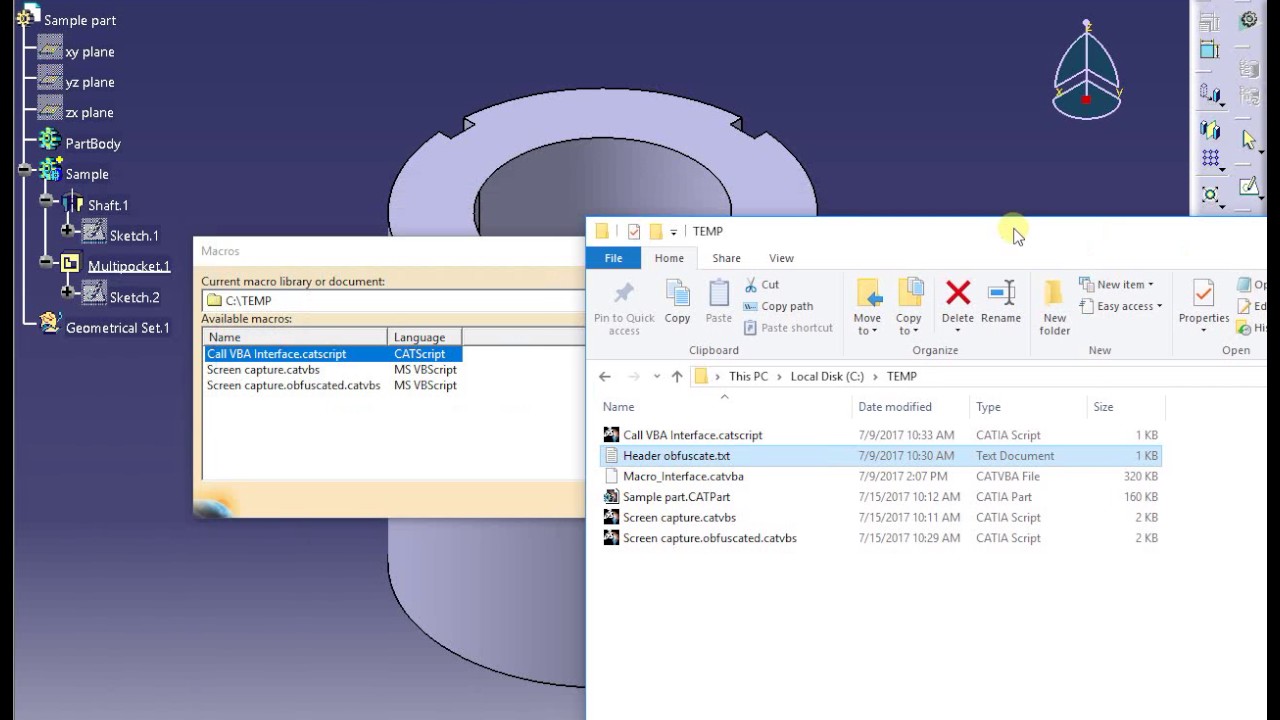
Task: Collapse the Multipocket.1 tree node
Action: coord(46,262)
